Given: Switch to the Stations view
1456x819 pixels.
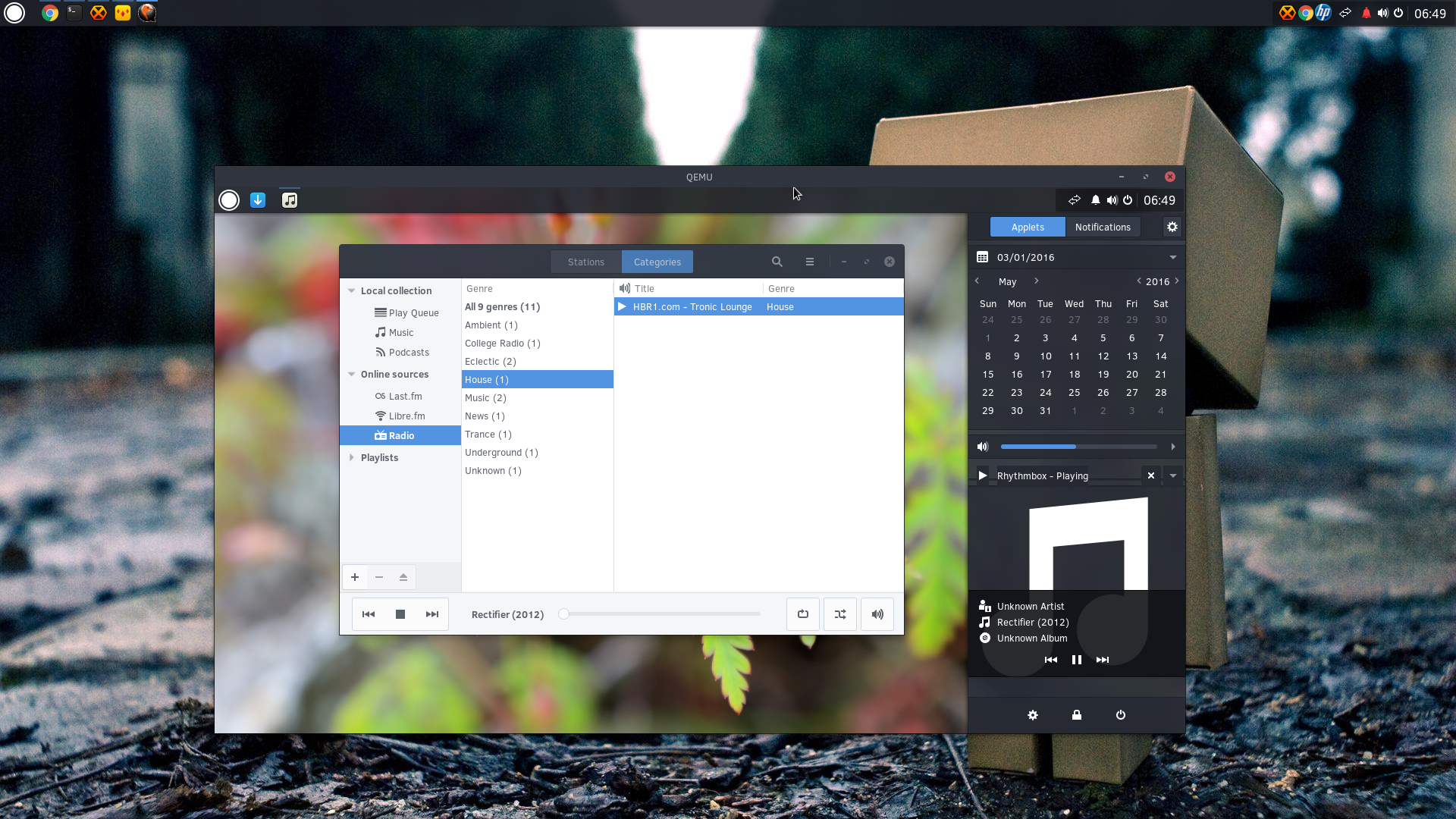Looking at the screenshot, I should point(586,262).
